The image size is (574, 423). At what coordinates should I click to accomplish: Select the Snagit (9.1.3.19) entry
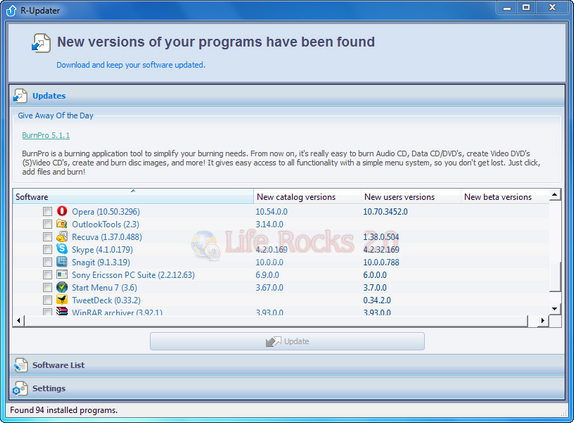[101, 262]
